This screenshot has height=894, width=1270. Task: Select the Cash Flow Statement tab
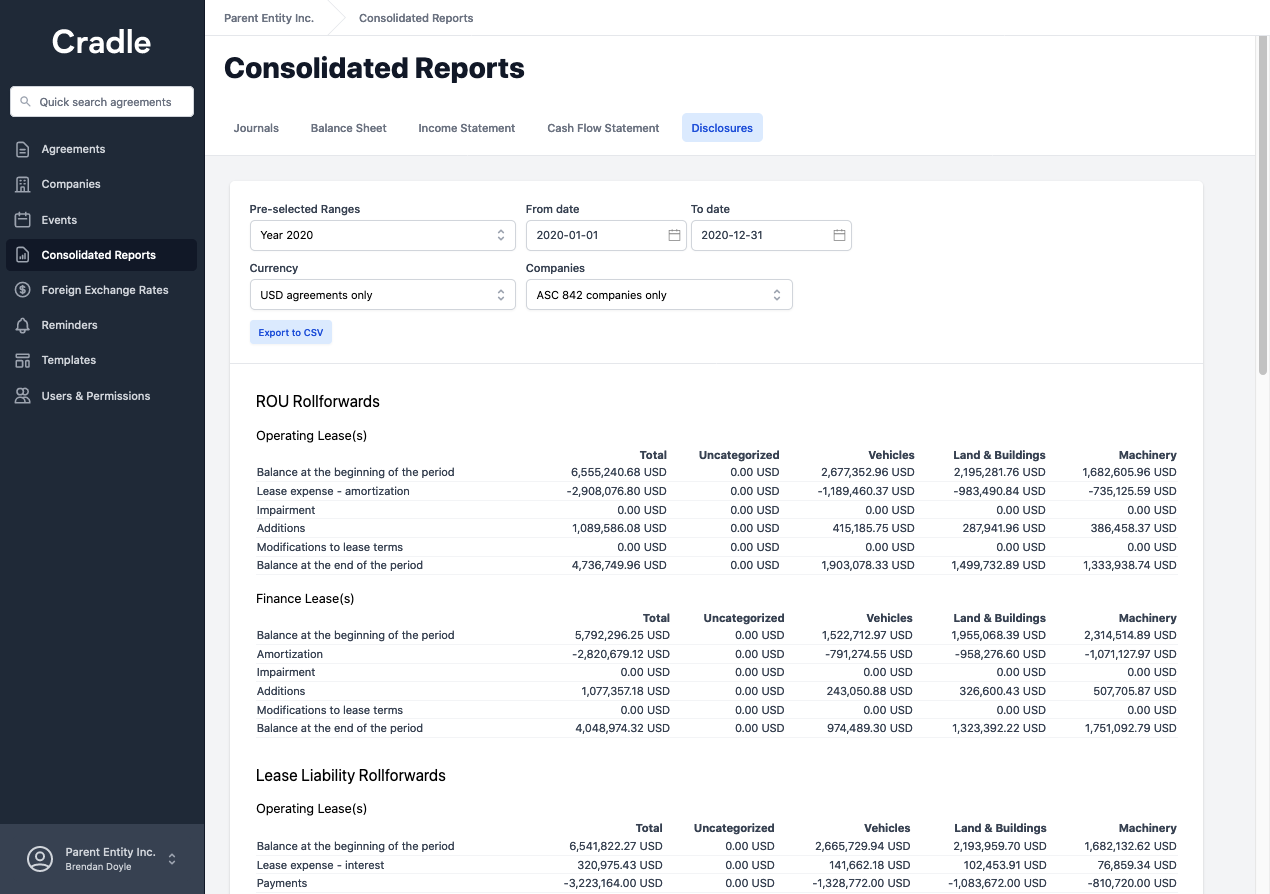pyautogui.click(x=602, y=128)
